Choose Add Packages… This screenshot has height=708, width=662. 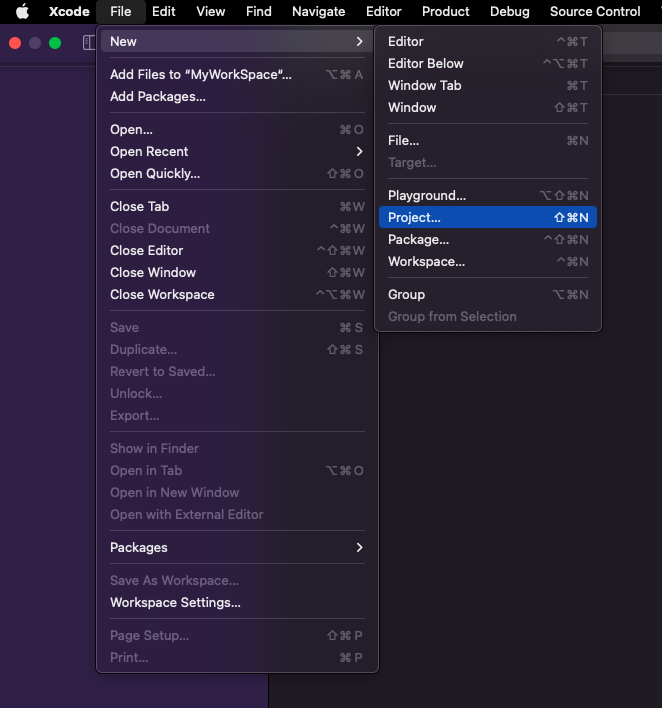tap(237, 97)
